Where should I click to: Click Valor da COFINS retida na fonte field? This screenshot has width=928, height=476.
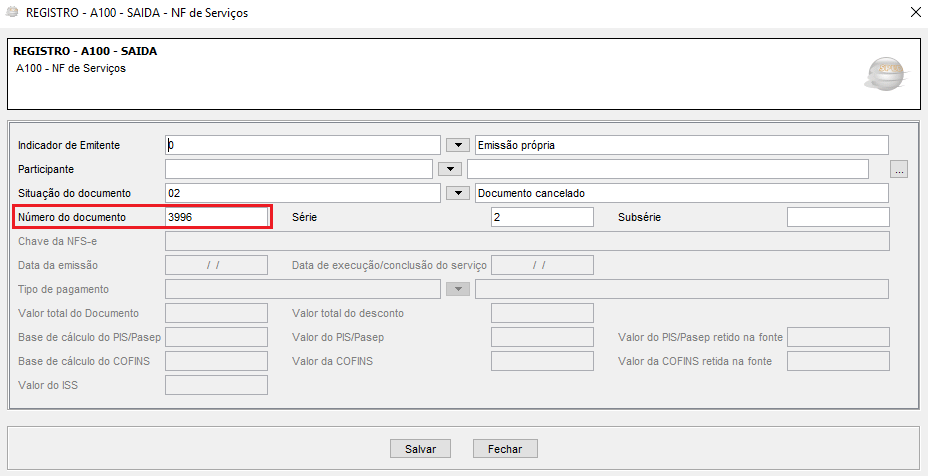point(838,361)
